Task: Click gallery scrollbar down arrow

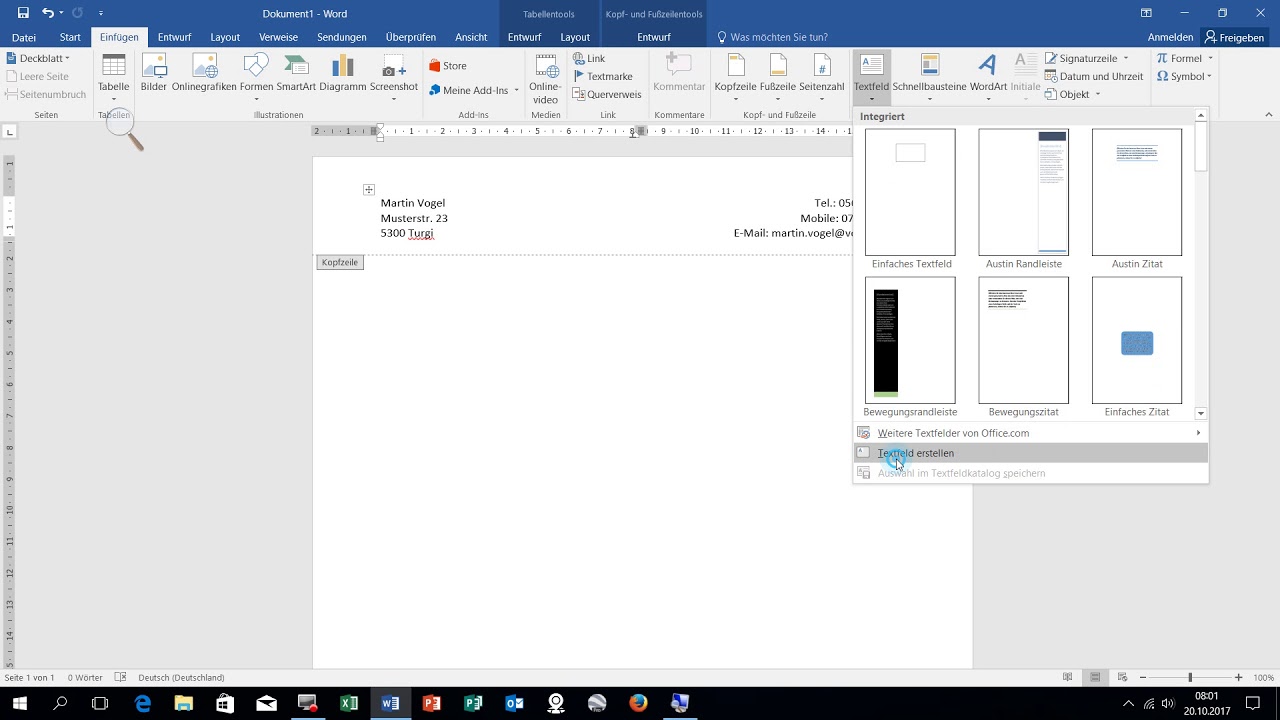Action: pyautogui.click(x=1201, y=413)
